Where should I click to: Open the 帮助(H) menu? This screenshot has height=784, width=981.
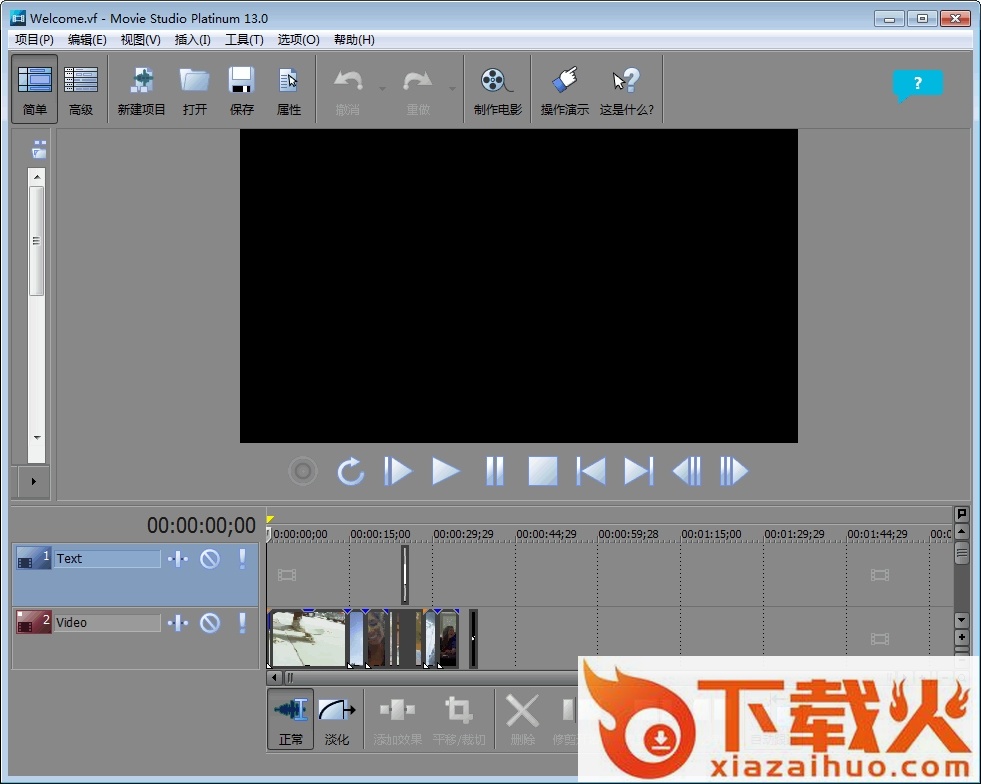tap(354, 39)
